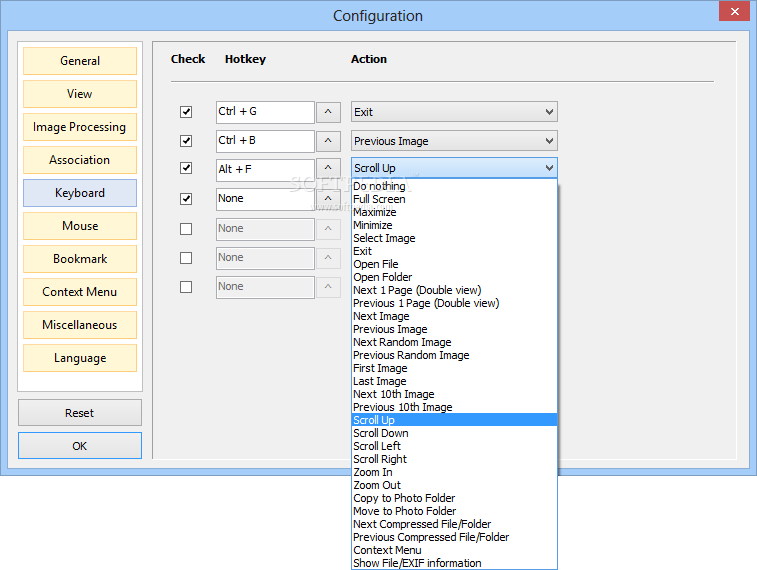The image size is (757, 570).
Task: Choose Scroll Down from action list
Action: [454, 433]
